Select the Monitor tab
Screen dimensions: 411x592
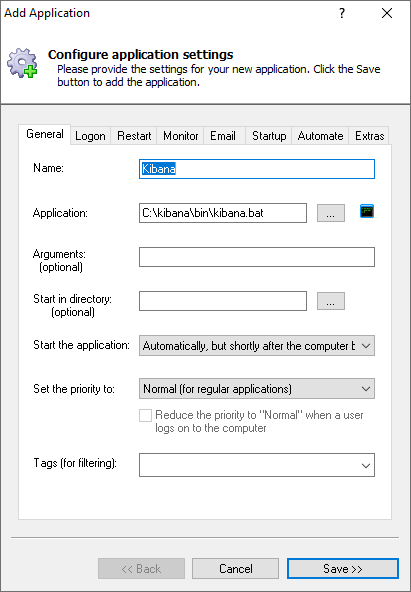pyautogui.click(x=180, y=136)
